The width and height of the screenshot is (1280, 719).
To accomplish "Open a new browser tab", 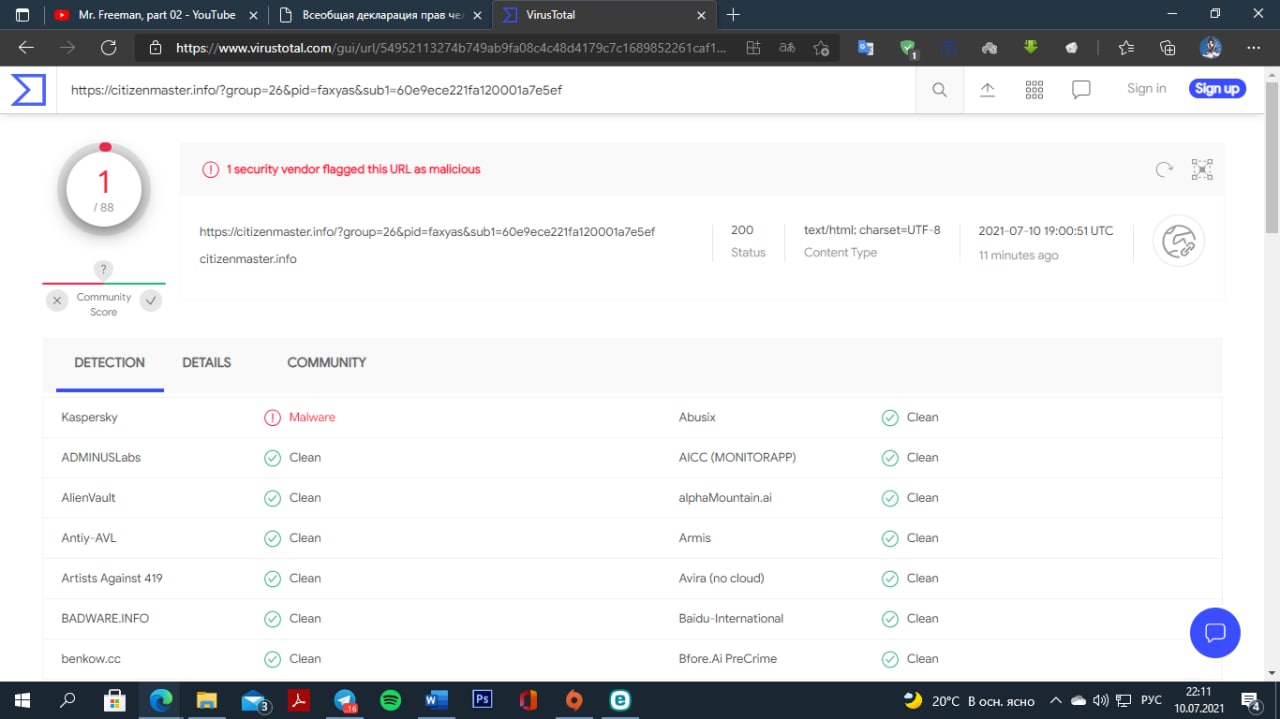I will click(733, 15).
